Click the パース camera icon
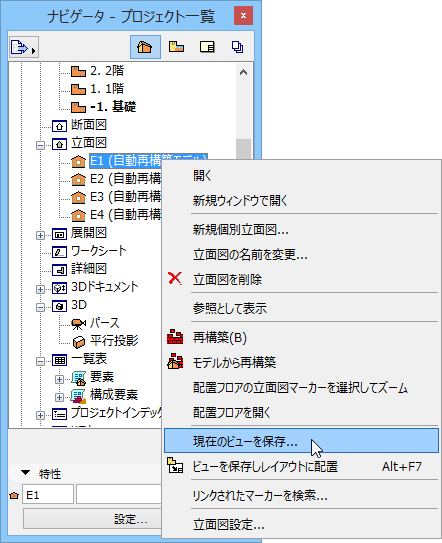This screenshot has width=442, height=543. tap(79, 324)
